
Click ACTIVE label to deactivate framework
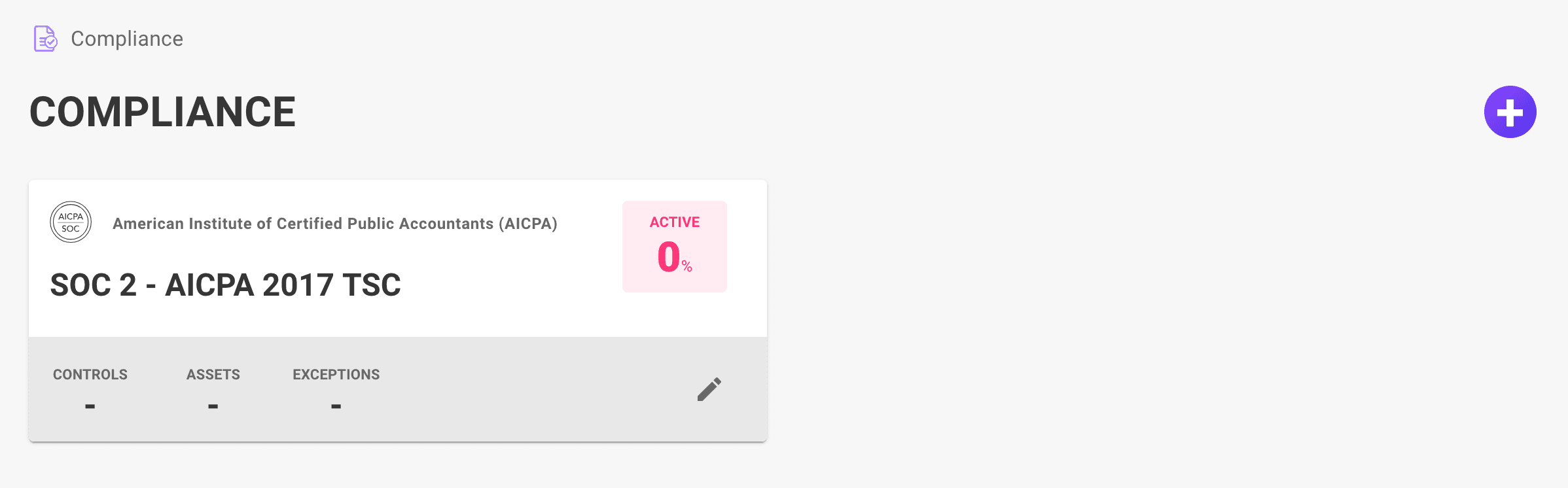673,222
